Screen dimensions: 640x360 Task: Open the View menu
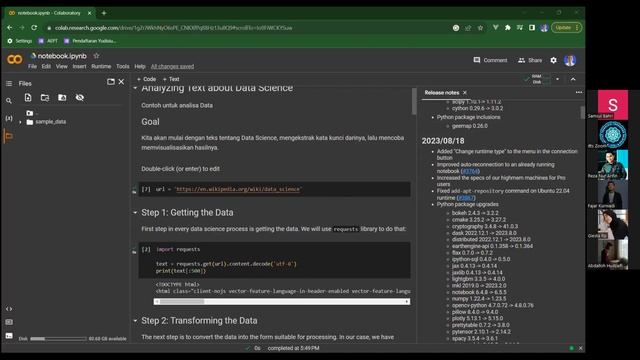62,66
